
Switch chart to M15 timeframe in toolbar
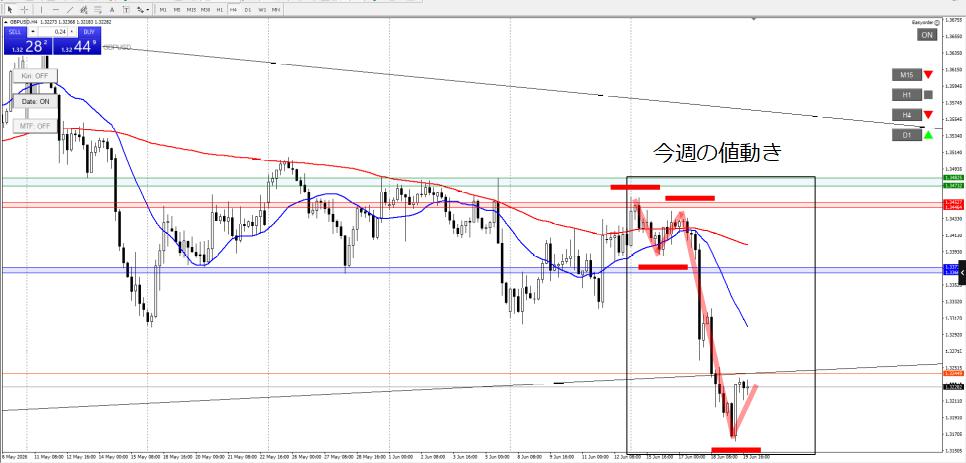click(x=191, y=9)
